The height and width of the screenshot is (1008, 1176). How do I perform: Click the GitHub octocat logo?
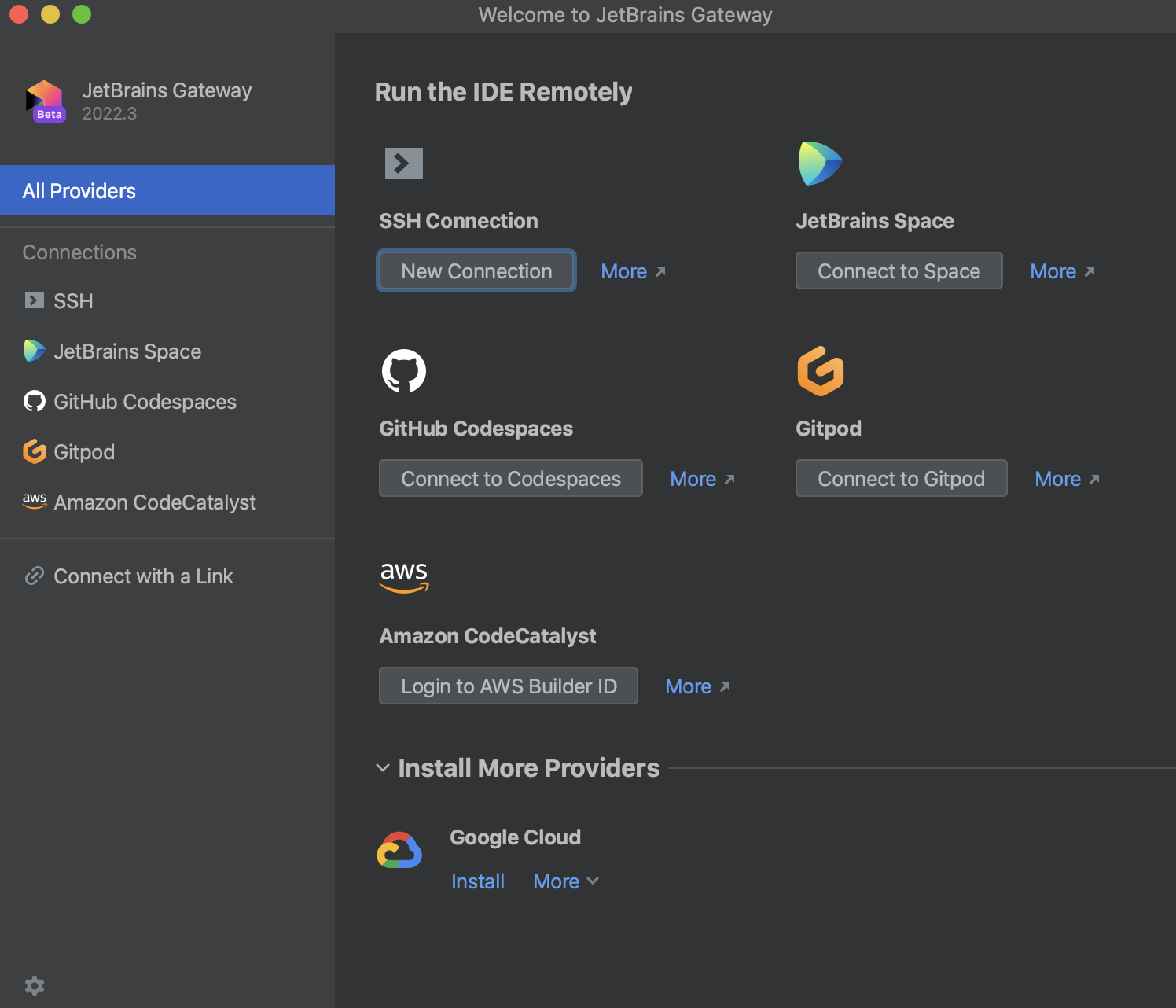pyautogui.click(x=403, y=370)
